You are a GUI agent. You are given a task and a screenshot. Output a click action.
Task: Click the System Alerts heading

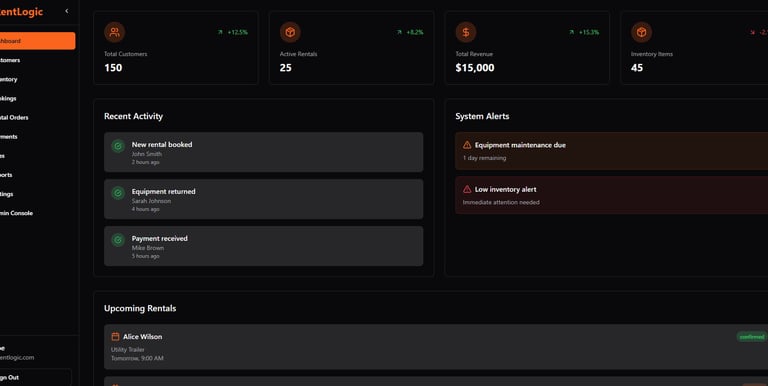coord(482,116)
